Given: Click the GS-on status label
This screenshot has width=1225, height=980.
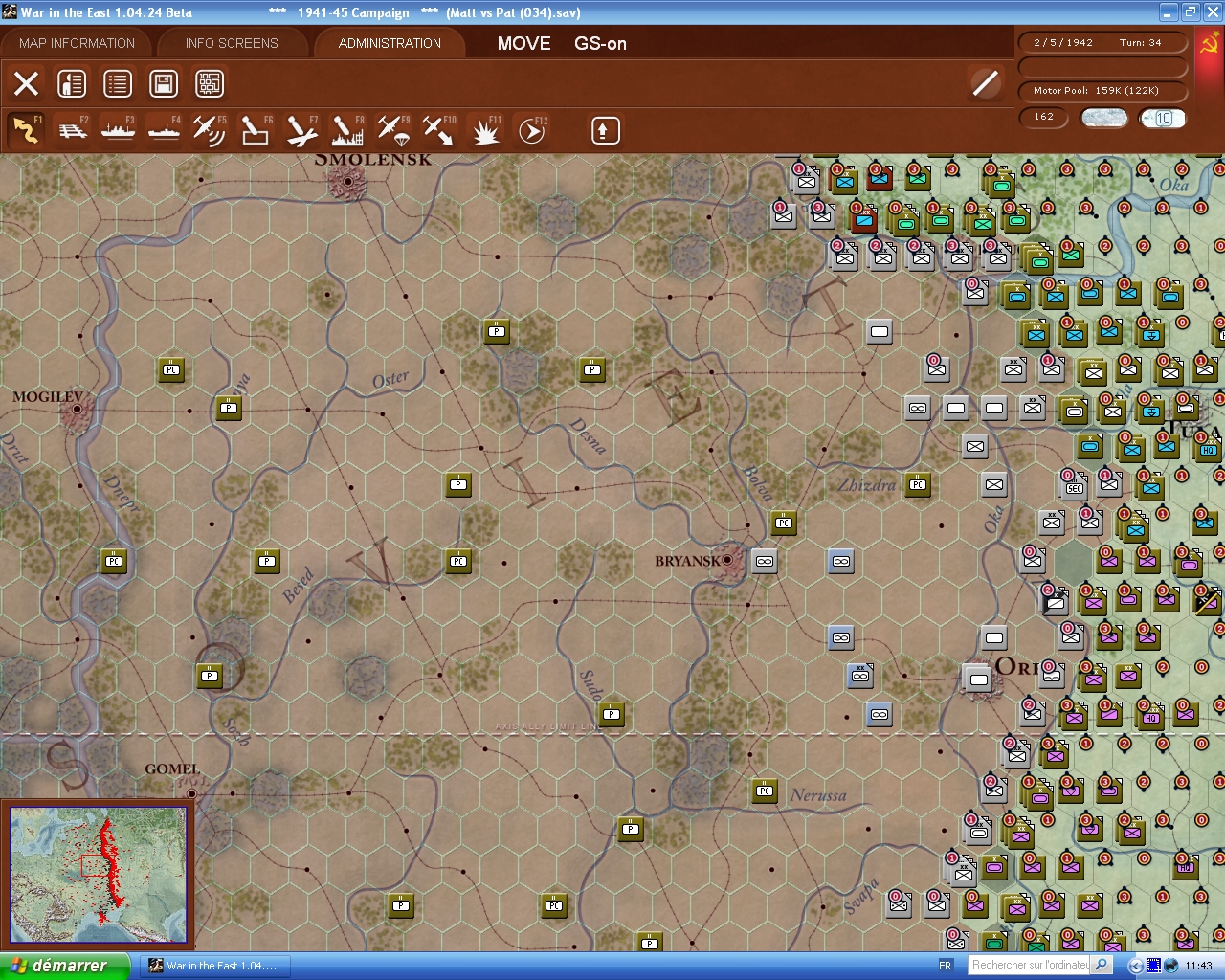Looking at the screenshot, I should (600, 43).
